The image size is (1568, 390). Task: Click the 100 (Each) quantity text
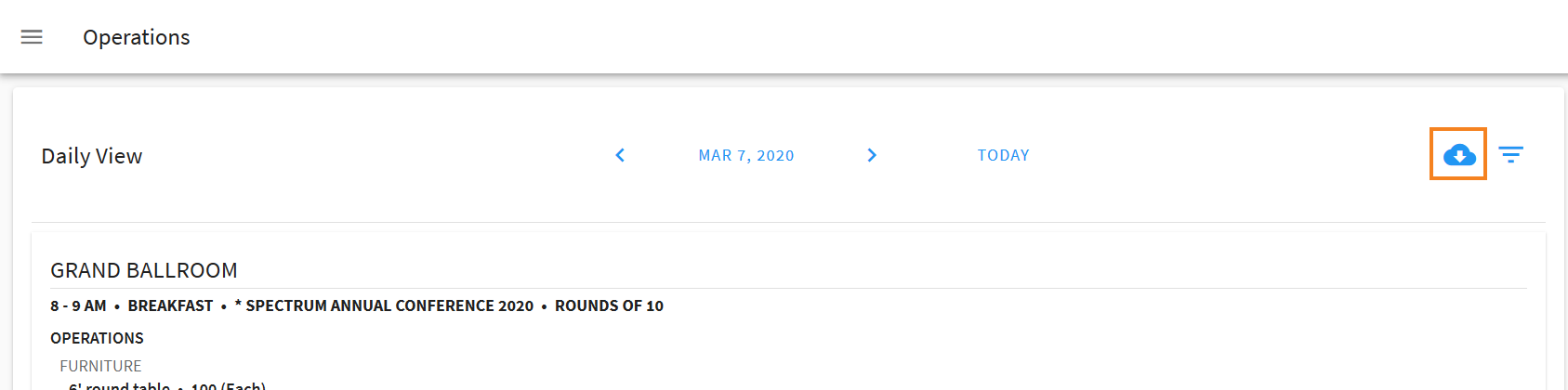tap(229, 384)
